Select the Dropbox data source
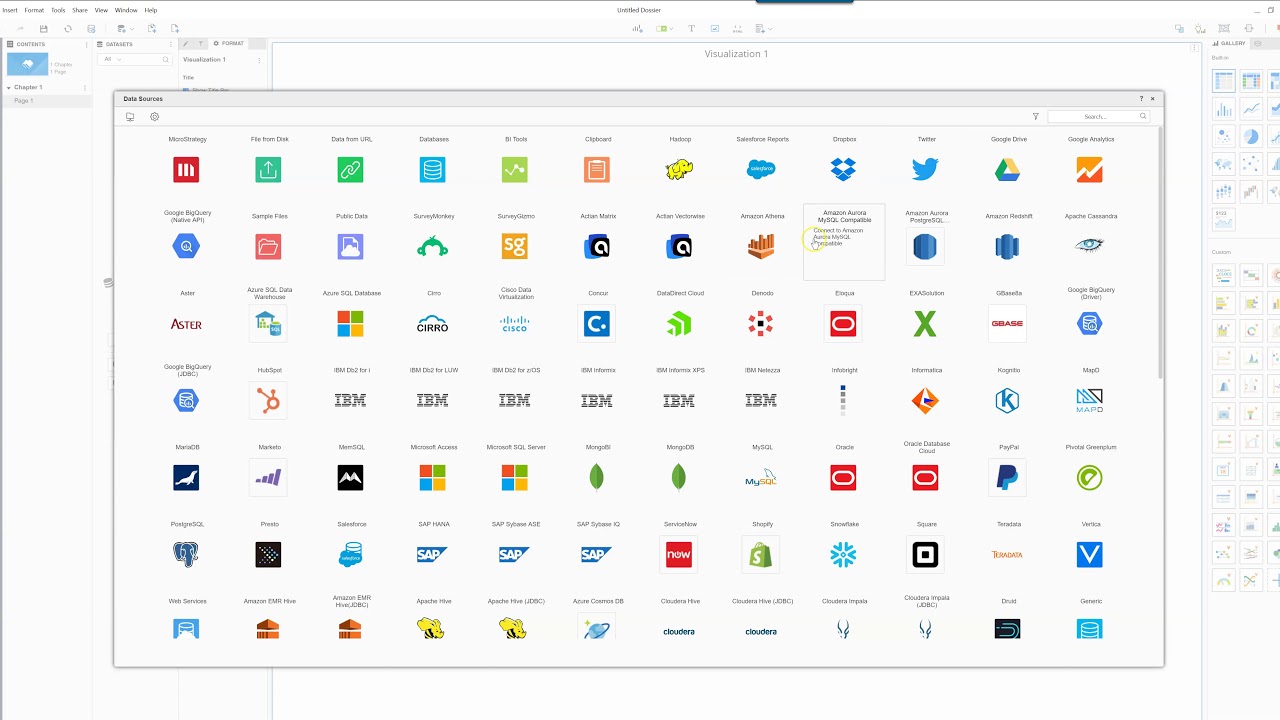Viewport: 1280px width, 720px height. pos(843,170)
